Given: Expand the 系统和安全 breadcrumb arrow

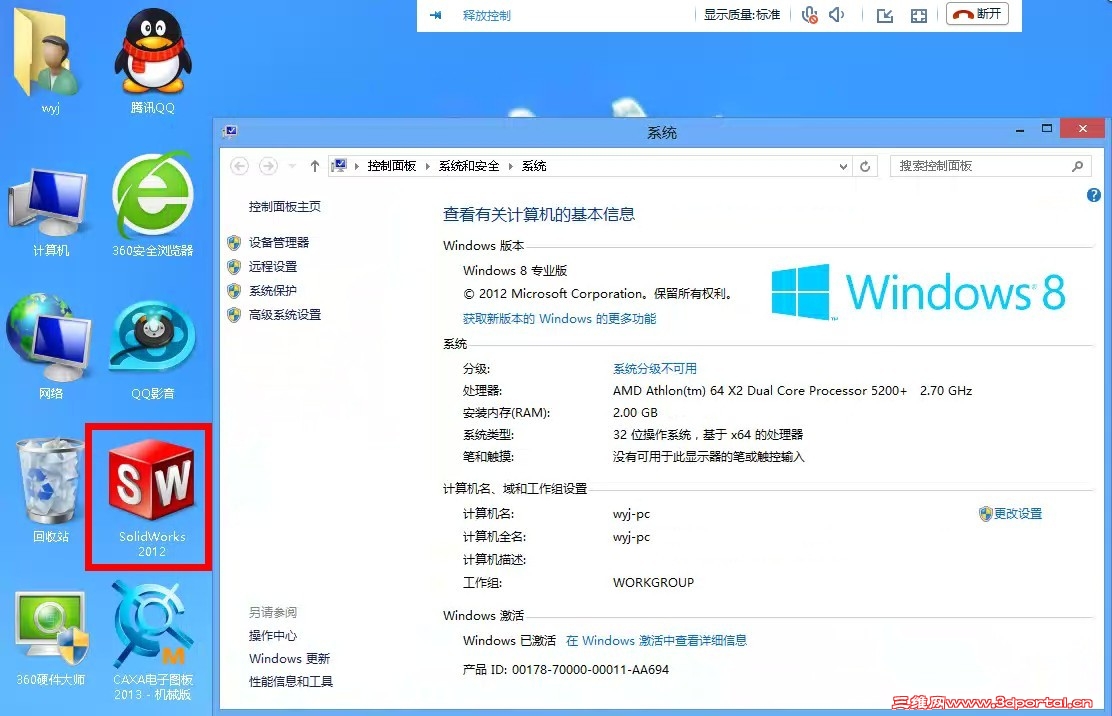Looking at the screenshot, I should click(510, 166).
